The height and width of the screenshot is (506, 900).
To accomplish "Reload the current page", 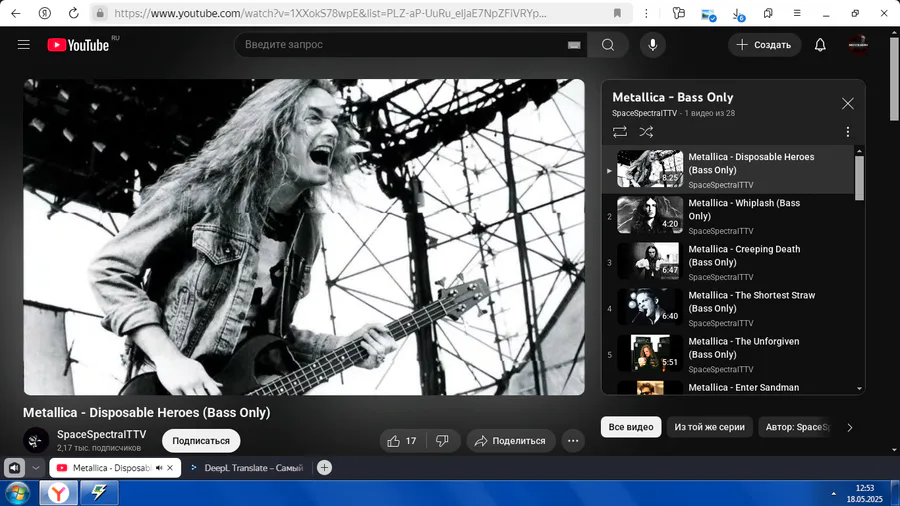I will [x=73, y=13].
